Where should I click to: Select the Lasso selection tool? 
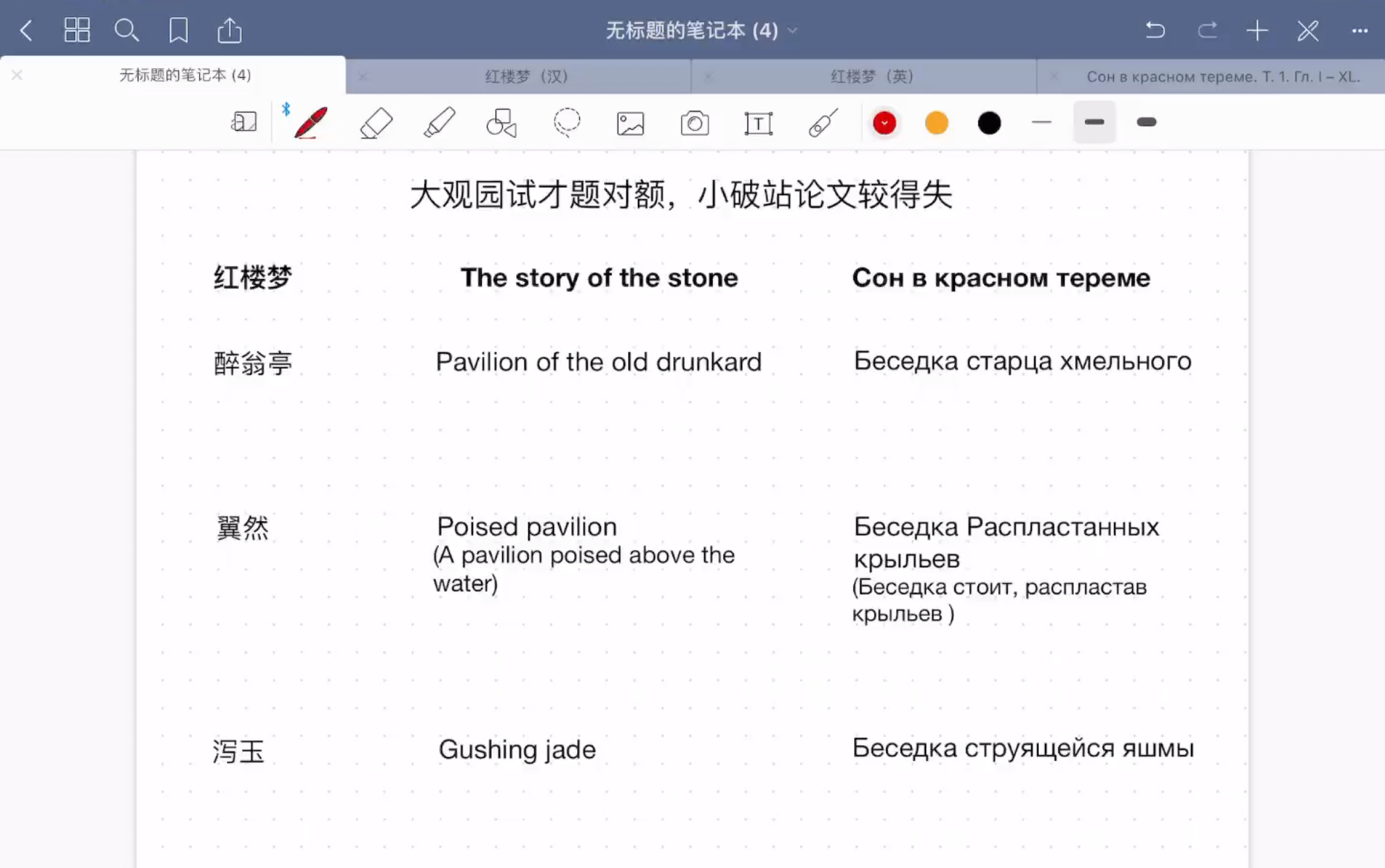[x=566, y=123]
